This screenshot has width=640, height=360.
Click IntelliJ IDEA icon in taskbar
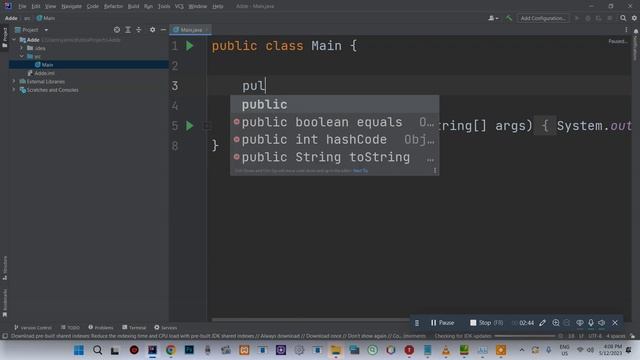pos(152,350)
